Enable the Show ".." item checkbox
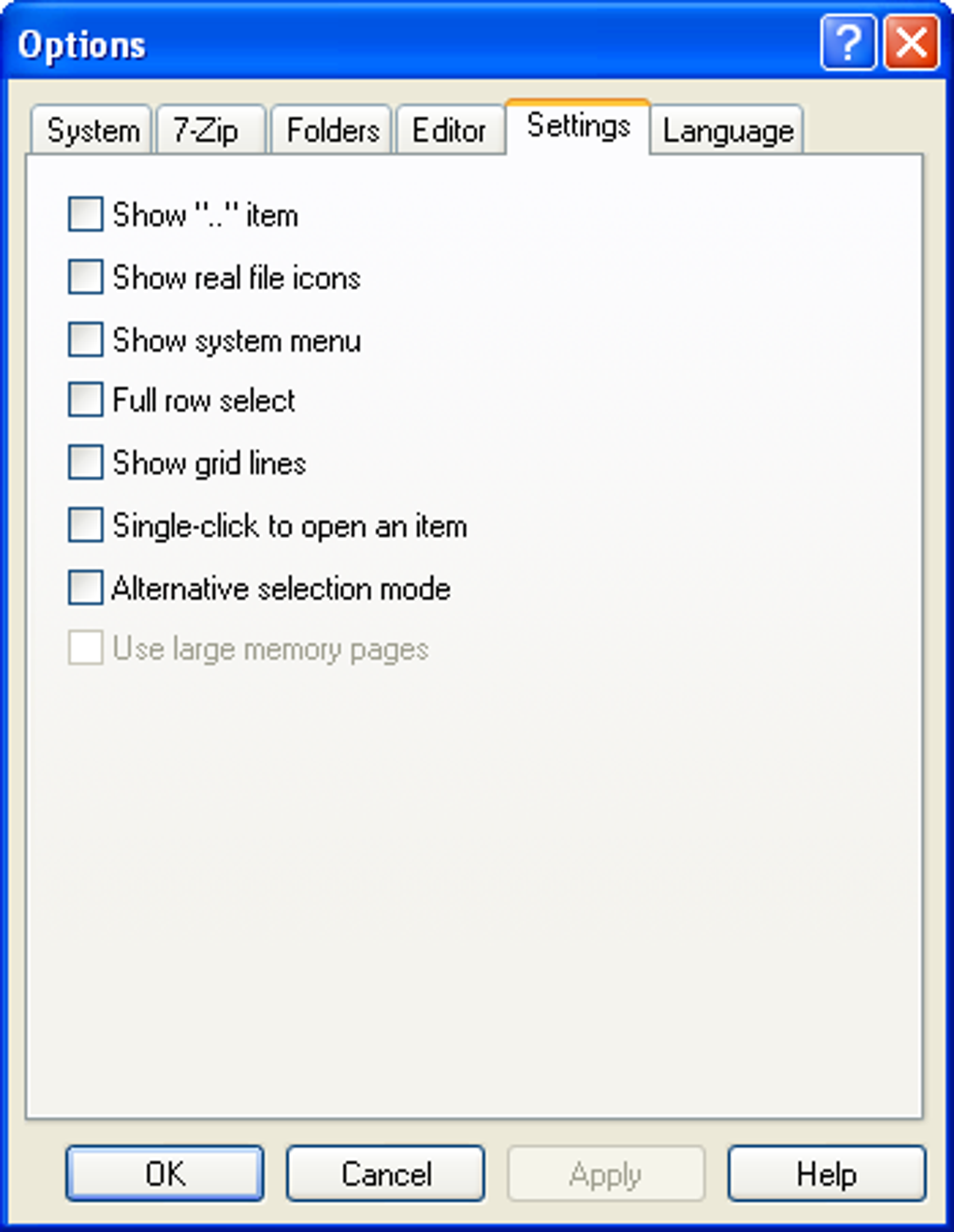 tap(85, 214)
